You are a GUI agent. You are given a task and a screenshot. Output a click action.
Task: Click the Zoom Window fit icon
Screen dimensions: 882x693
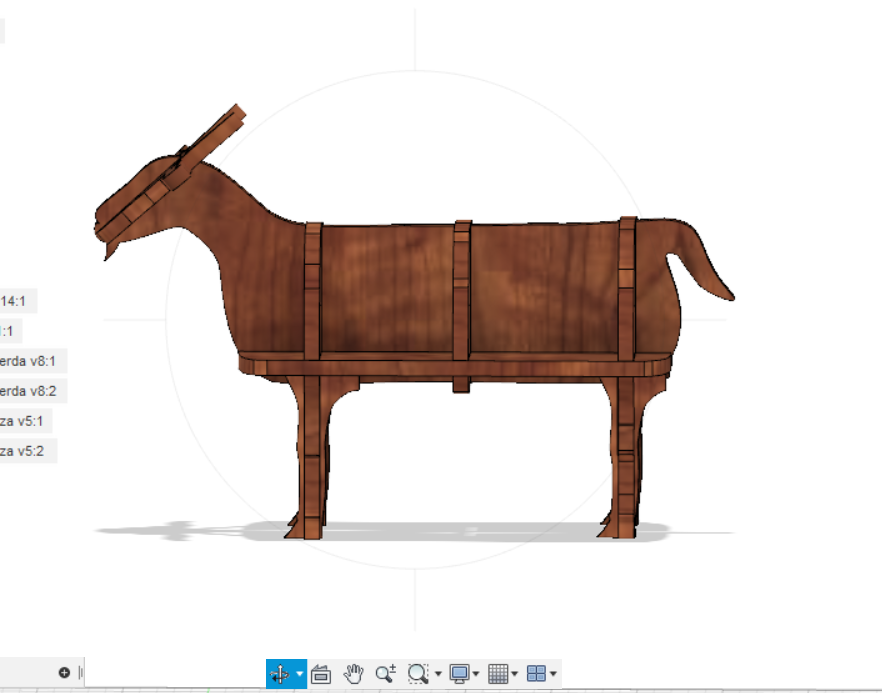click(x=418, y=673)
